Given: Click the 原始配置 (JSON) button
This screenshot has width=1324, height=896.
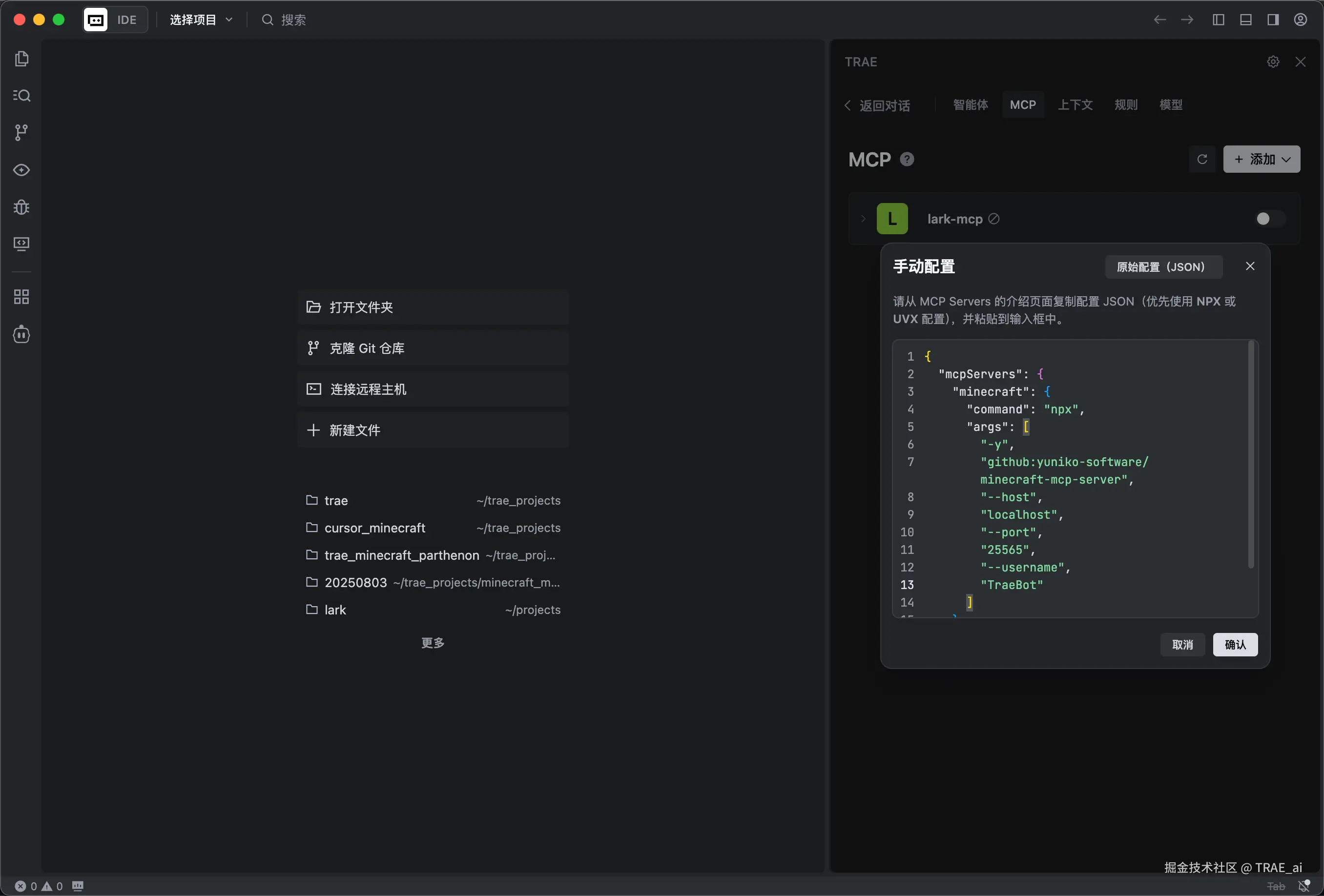Looking at the screenshot, I should click(1163, 267).
